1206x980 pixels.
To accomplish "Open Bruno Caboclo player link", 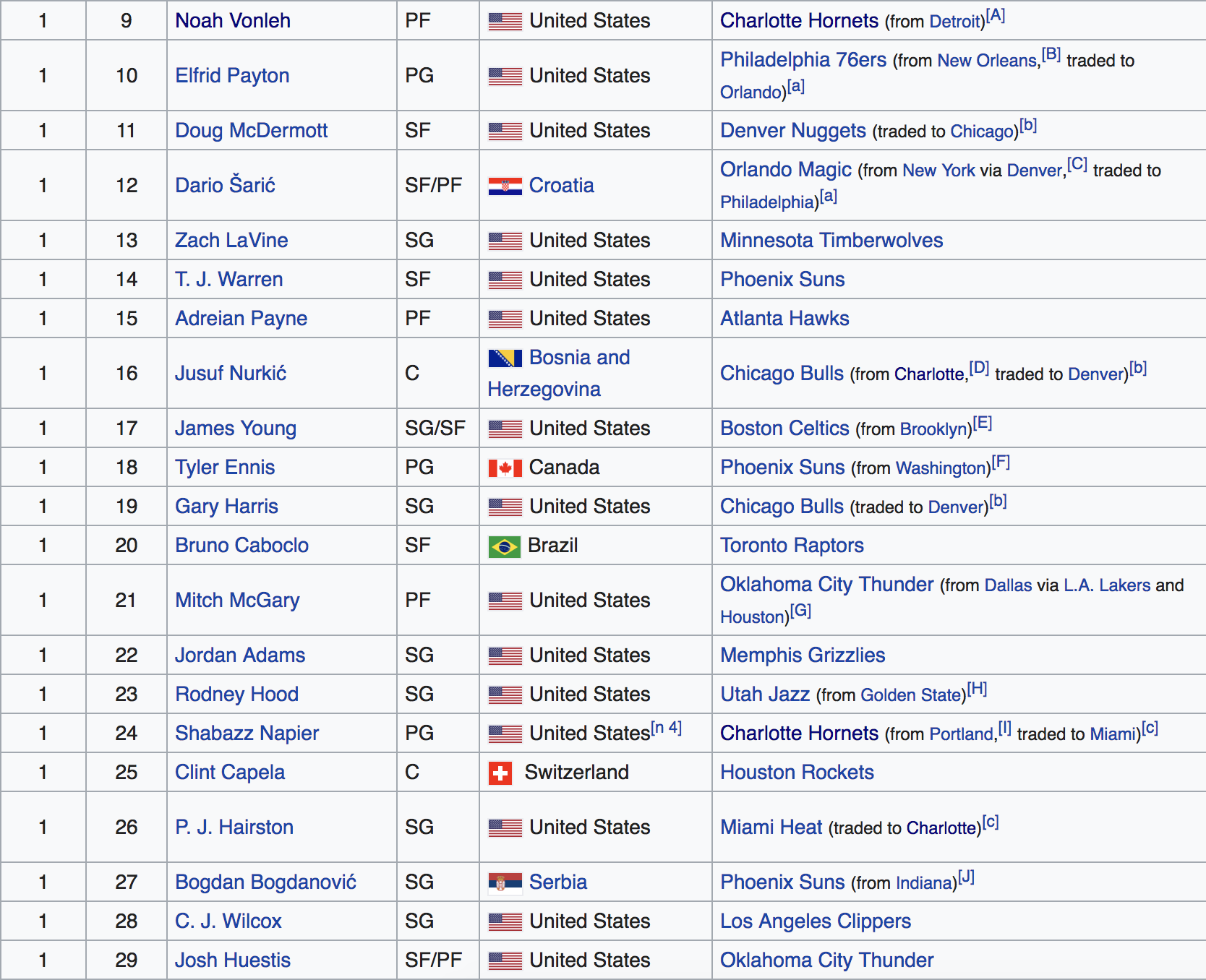I will coord(241,545).
